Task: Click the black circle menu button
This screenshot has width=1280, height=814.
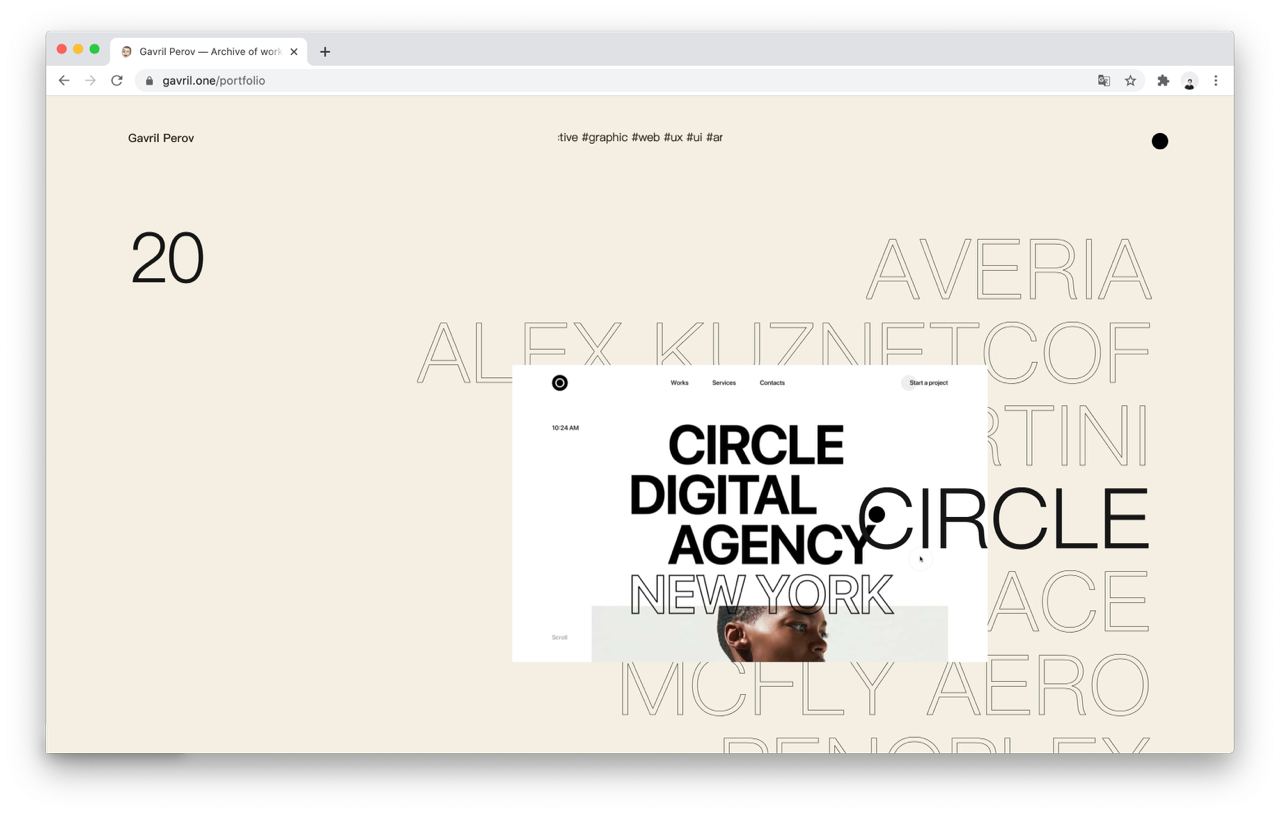Action: [x=1160, y=141]
